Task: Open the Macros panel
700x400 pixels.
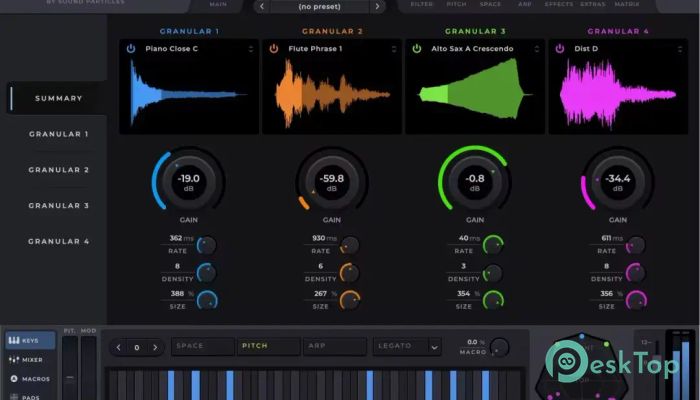Action: (30, 379)
